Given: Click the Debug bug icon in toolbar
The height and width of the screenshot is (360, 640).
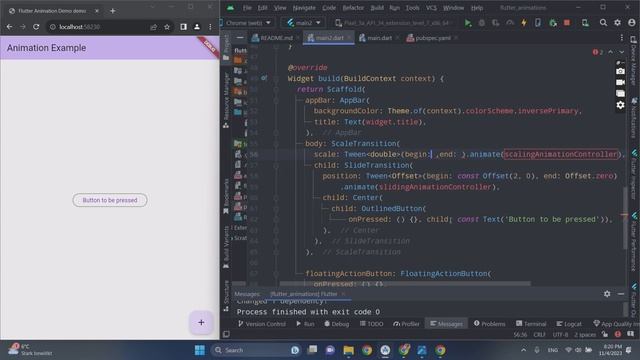Looking at the screenshot, I should pyautogui.click(x=482, y=23).
